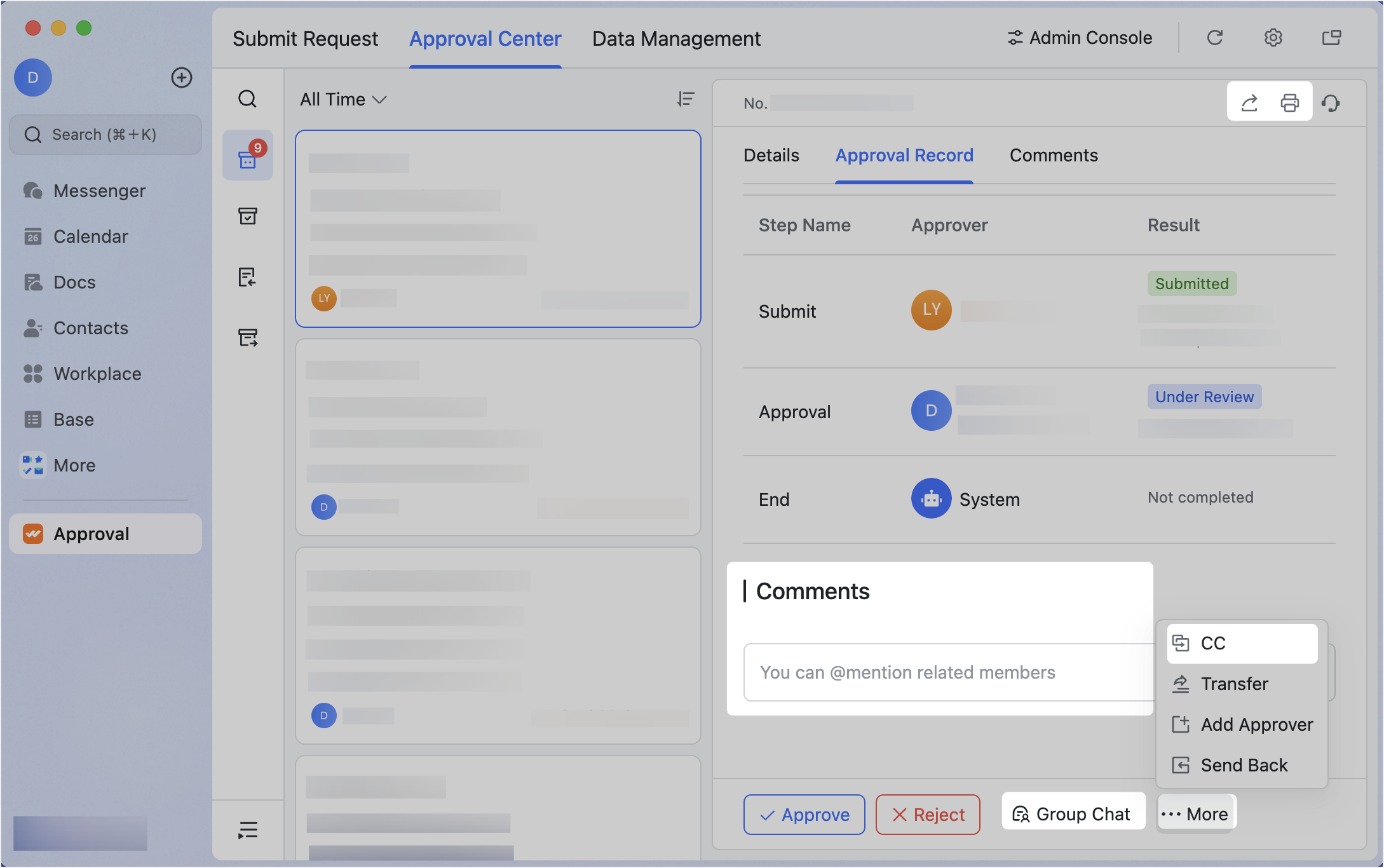1384x868 pixels.
Task: Open the CC'd approvals icon
Action: (x=248, y=337)
